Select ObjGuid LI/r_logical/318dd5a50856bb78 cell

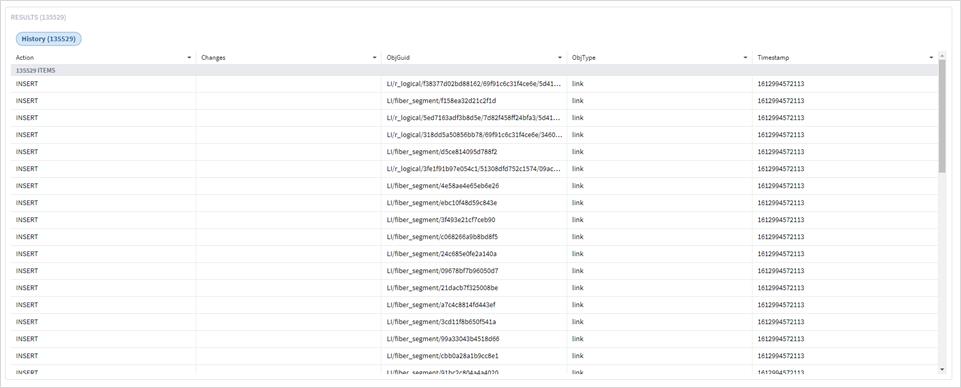pyautogui.click(x=474, y=135)
